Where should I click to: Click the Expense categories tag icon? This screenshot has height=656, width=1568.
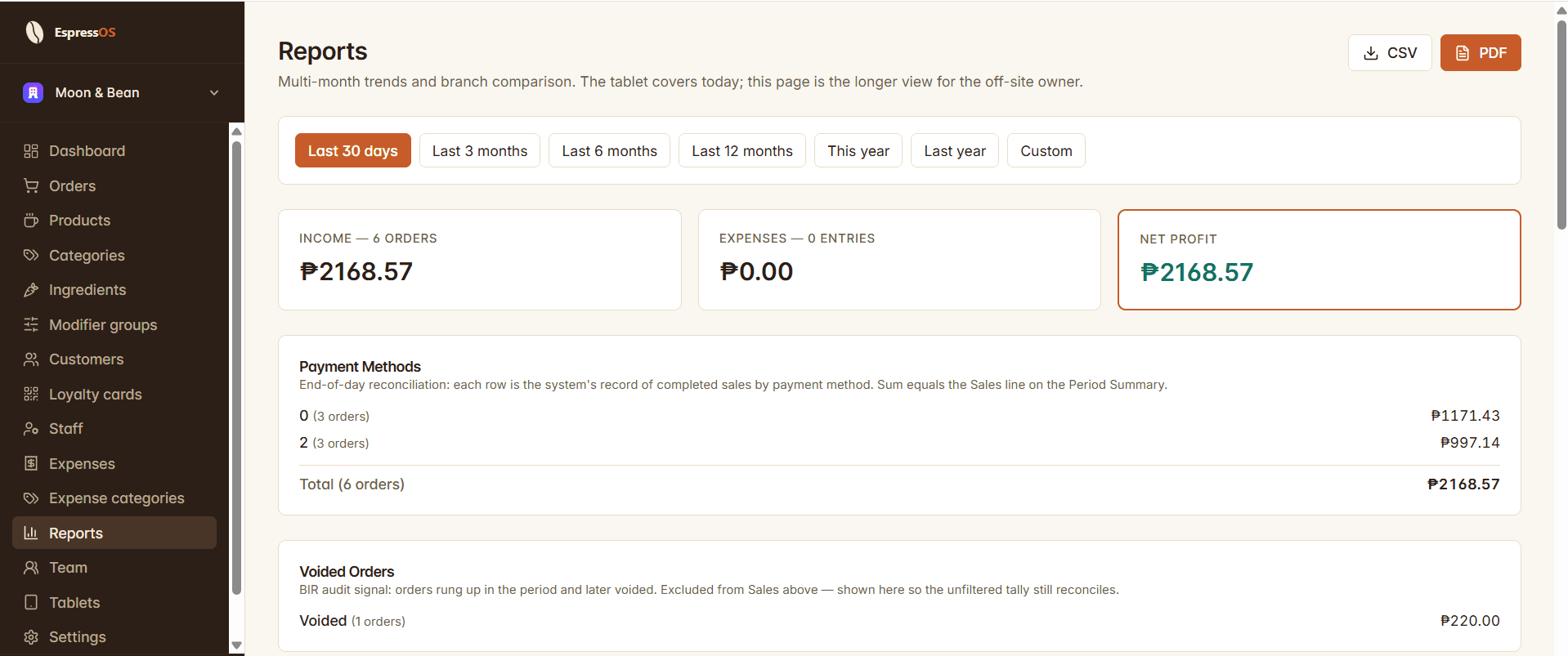tap(31, 498)
